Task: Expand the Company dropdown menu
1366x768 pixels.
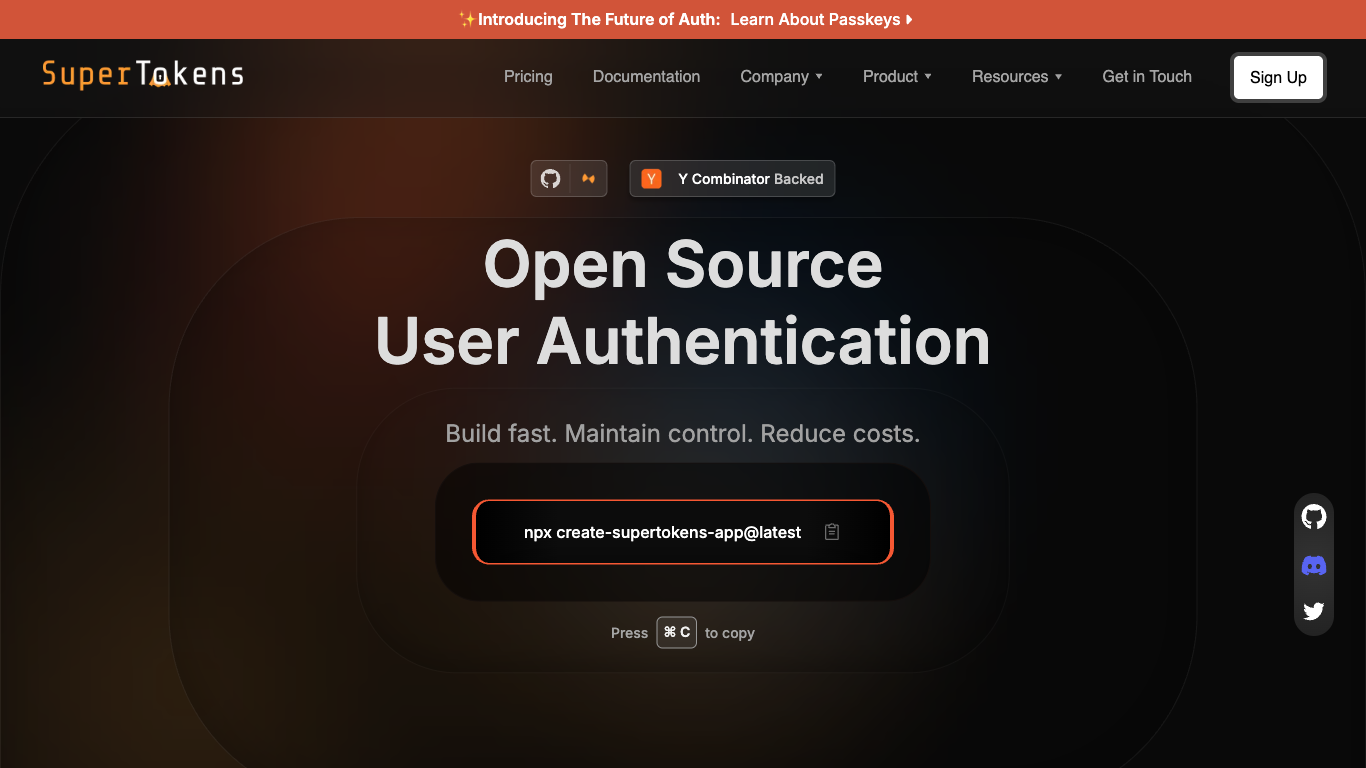Action: [x=781, y=77]
